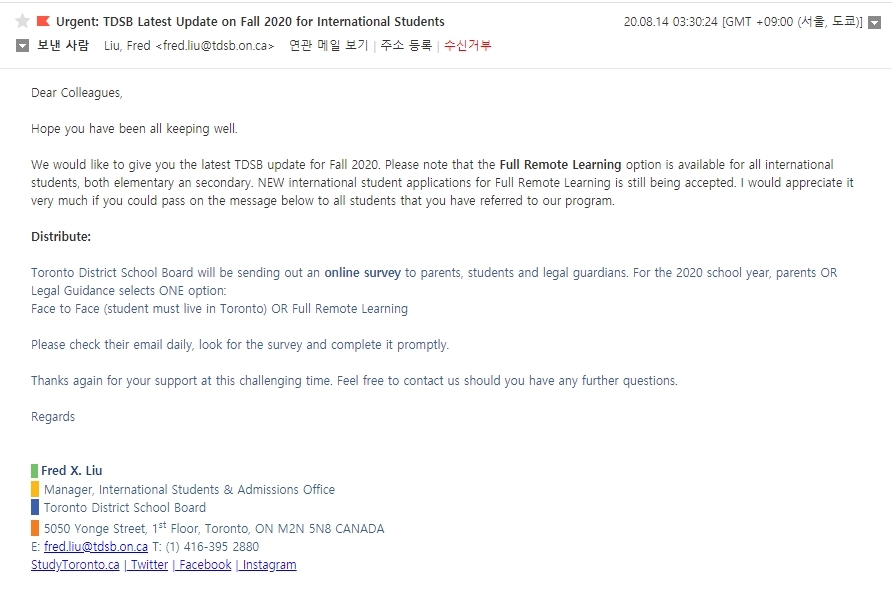Click the 보낸 사람 sender label

(63, 46)
